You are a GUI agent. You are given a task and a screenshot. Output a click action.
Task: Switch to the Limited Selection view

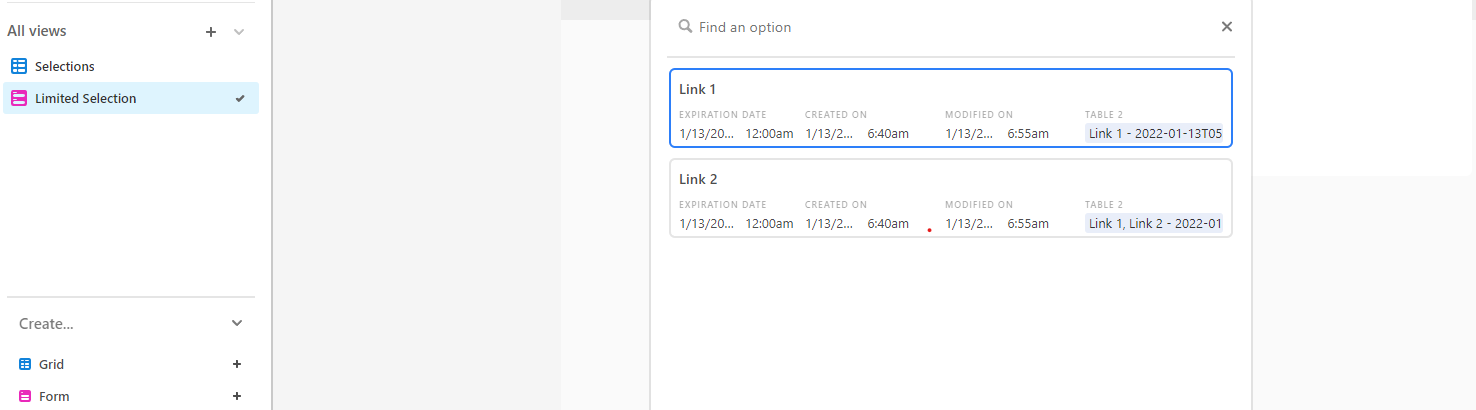(x=86, y=98)
